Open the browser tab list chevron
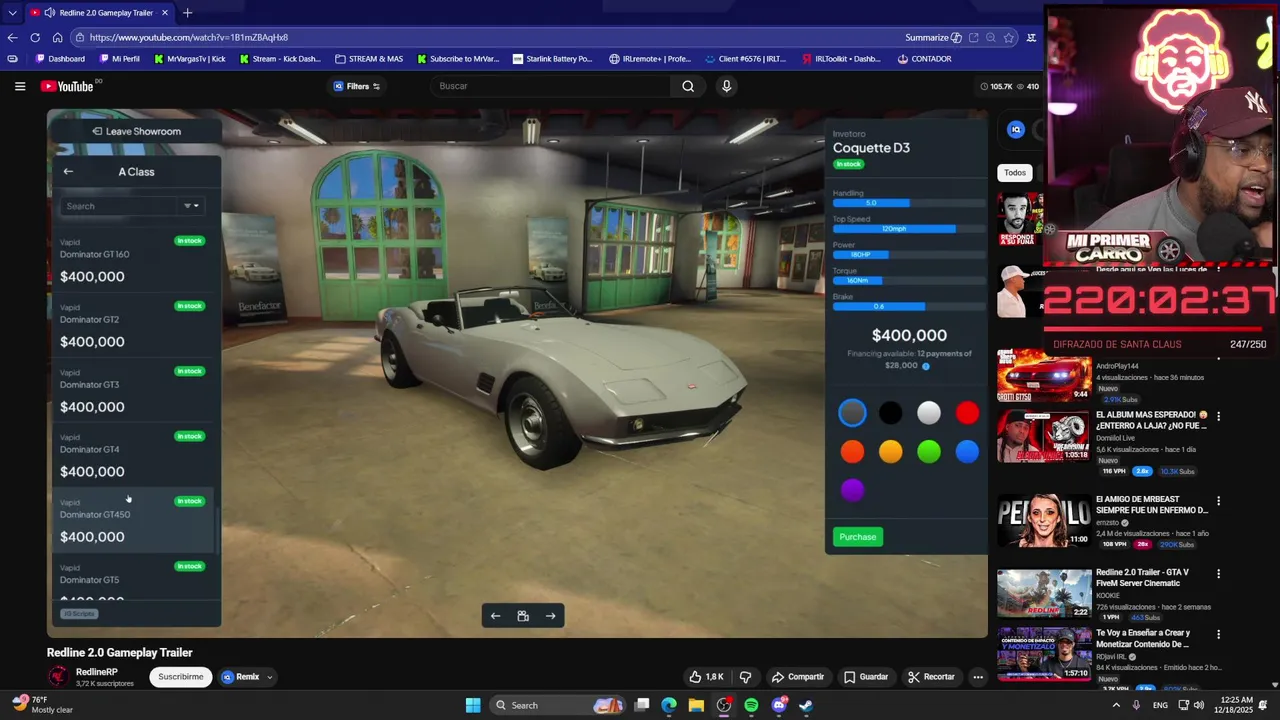Image resolution: width=1280 pixels, height=720 pixels. tap(12, 13)
